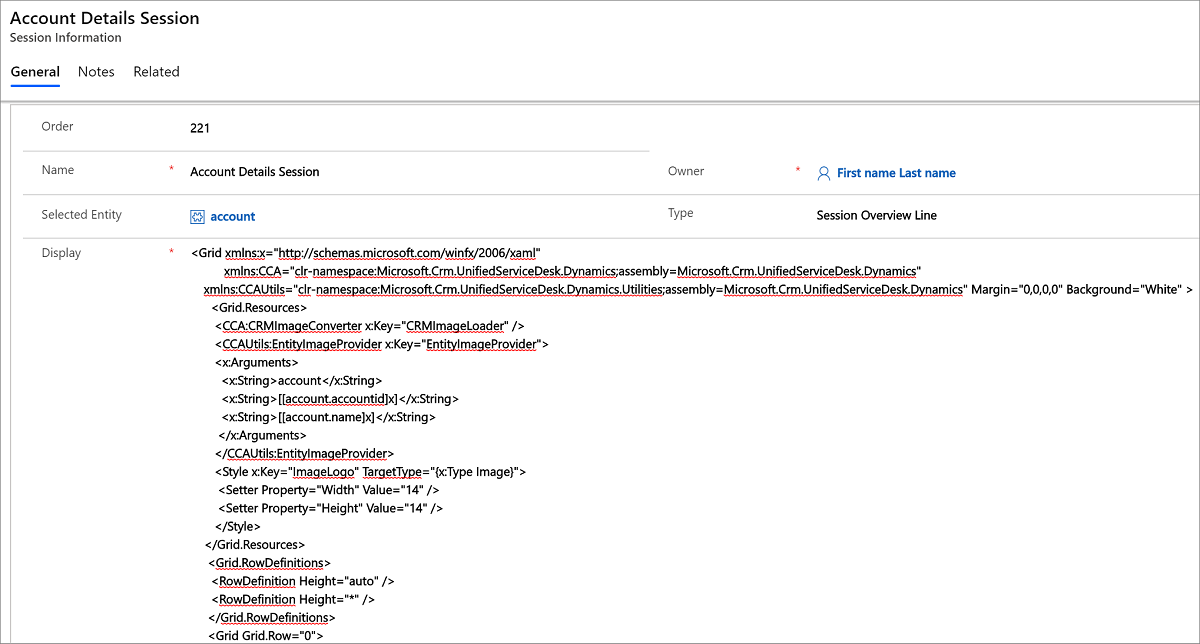Viewport: 1200px width, 644px height.
Task: Click the RowDefinition Height="auto" line
Action: click(x=303, y=581)
